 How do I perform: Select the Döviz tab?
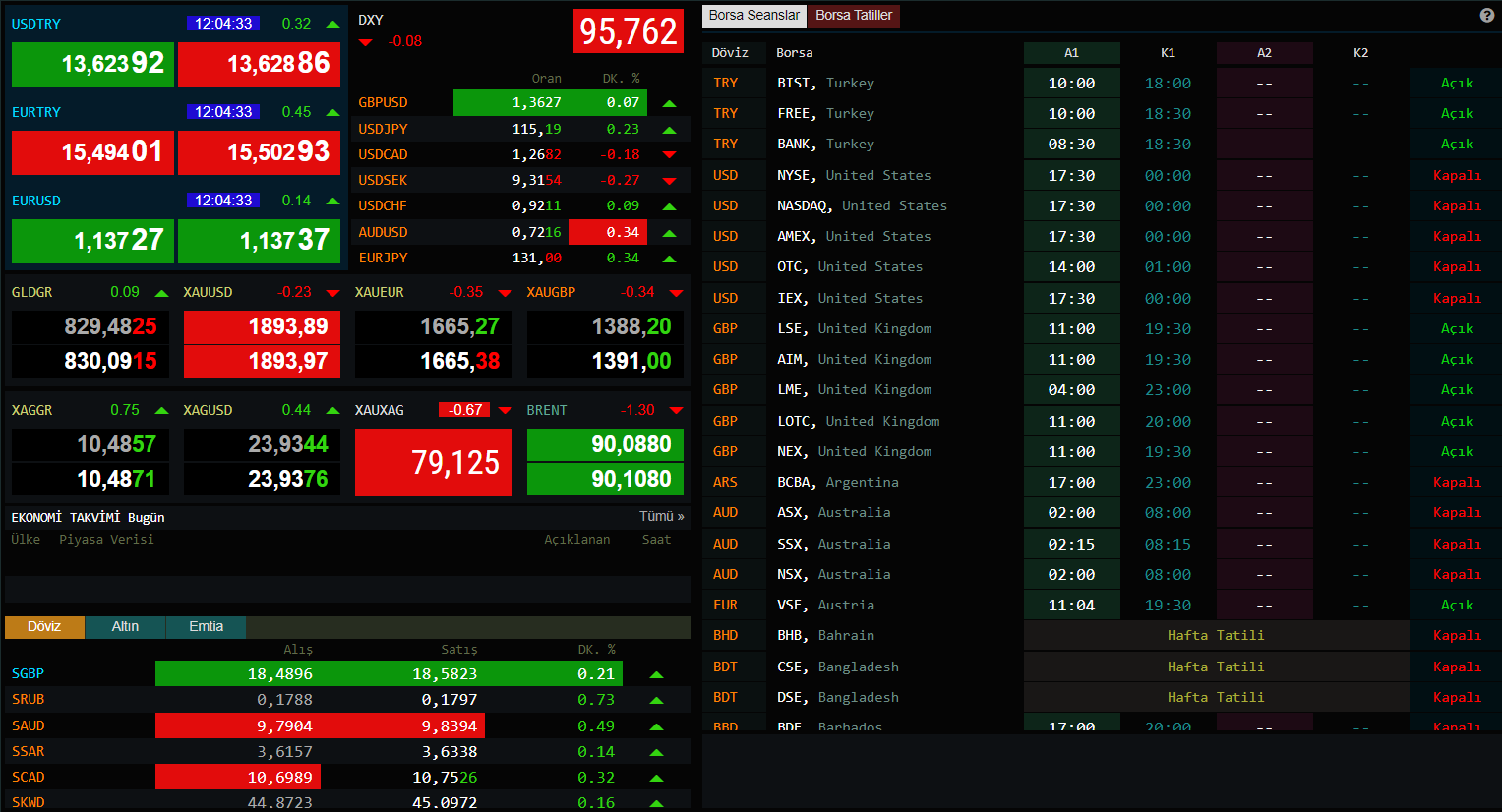tap(44, 627)
